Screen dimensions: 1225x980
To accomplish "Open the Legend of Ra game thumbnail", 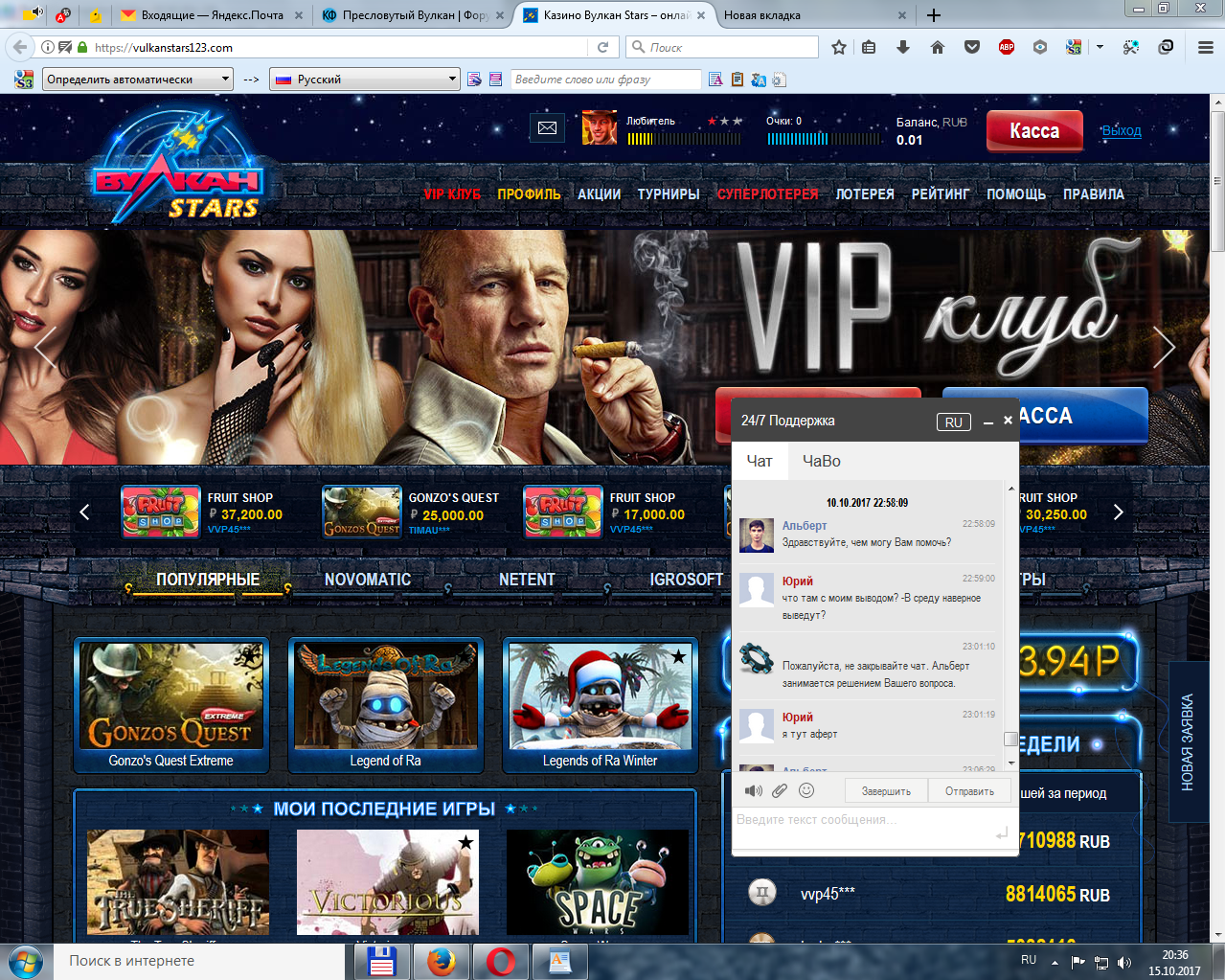I will coord(386,705).
